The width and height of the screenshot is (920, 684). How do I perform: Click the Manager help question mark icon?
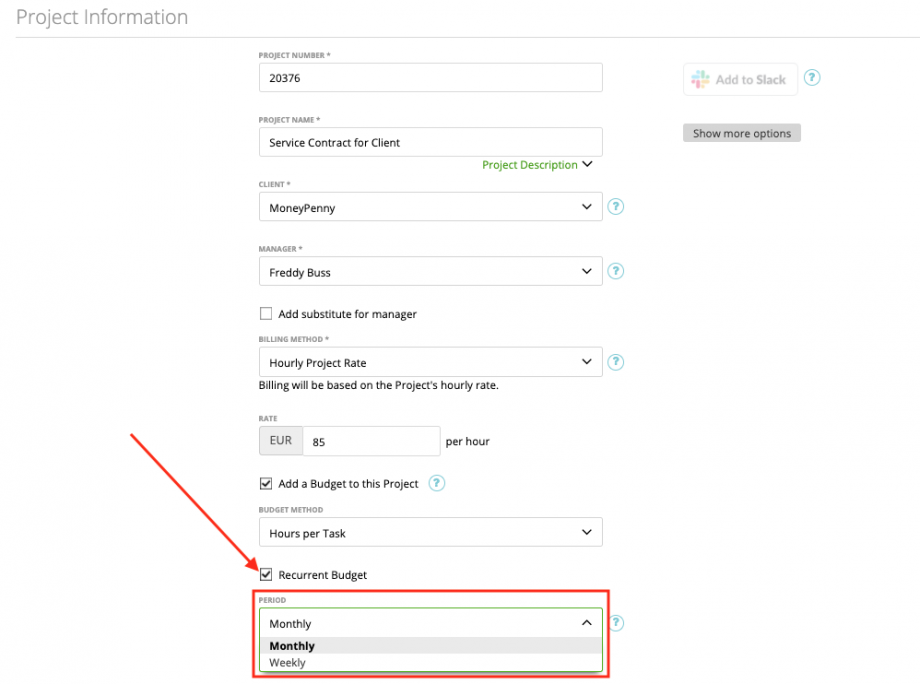coord(615,271)
